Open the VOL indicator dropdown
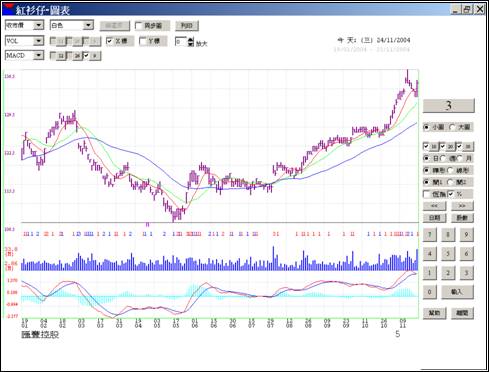 [x=39, y=41]
